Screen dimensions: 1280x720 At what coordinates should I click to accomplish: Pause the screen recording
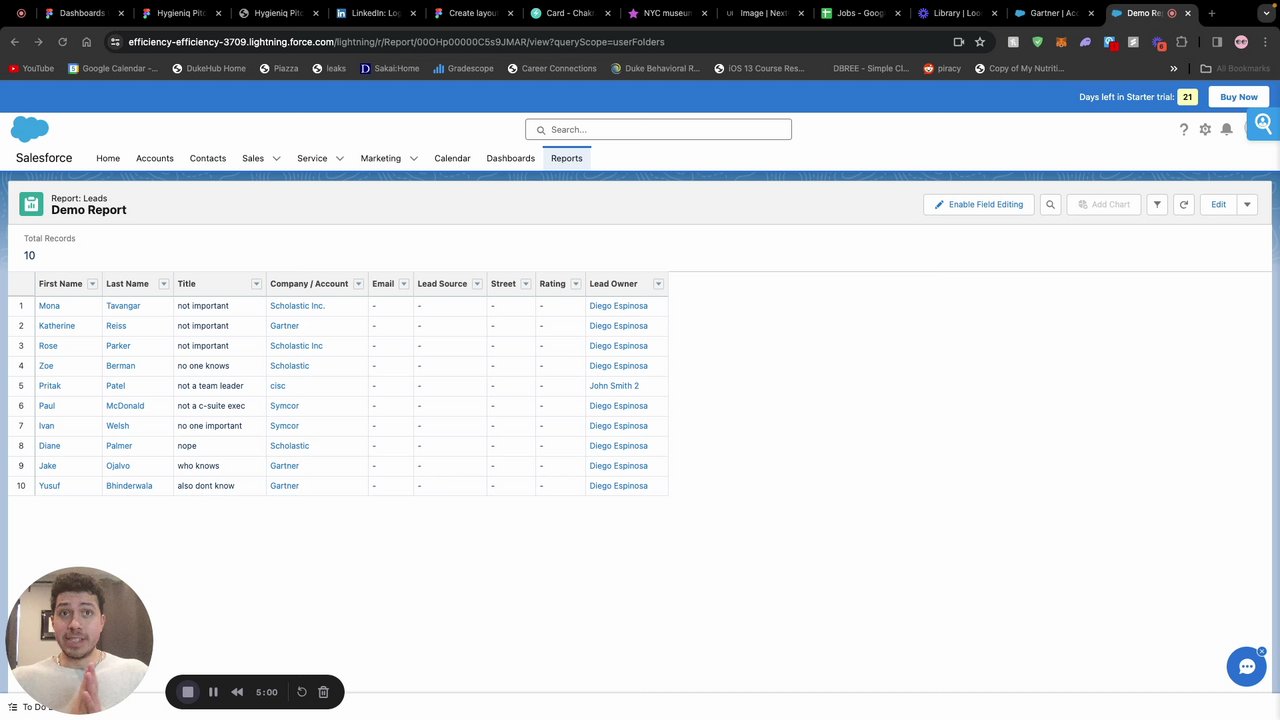pyautogui.click(x=213, y=692)
